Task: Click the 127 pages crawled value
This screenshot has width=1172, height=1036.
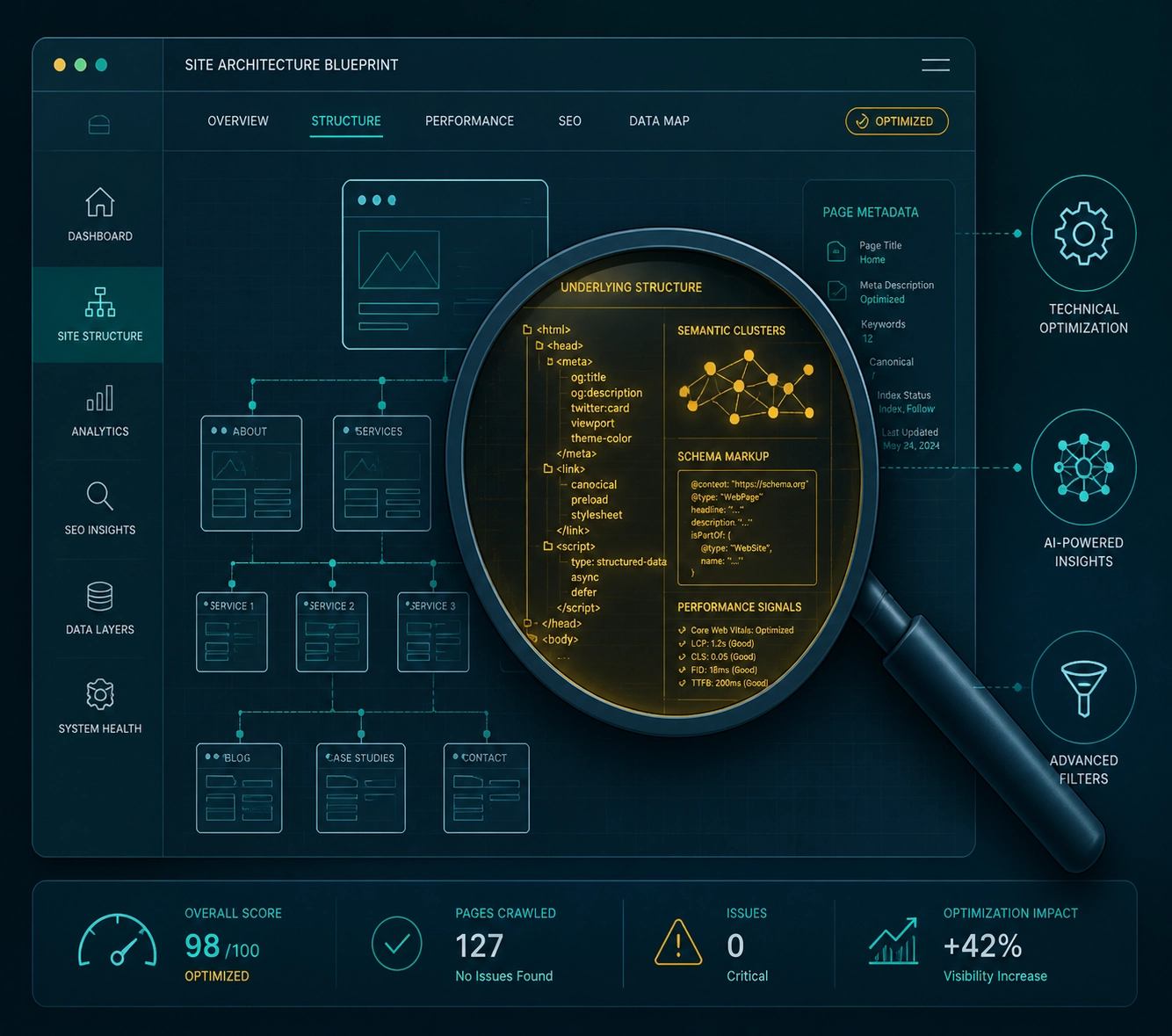Action: pyautogui.click(x=479, y=946)
